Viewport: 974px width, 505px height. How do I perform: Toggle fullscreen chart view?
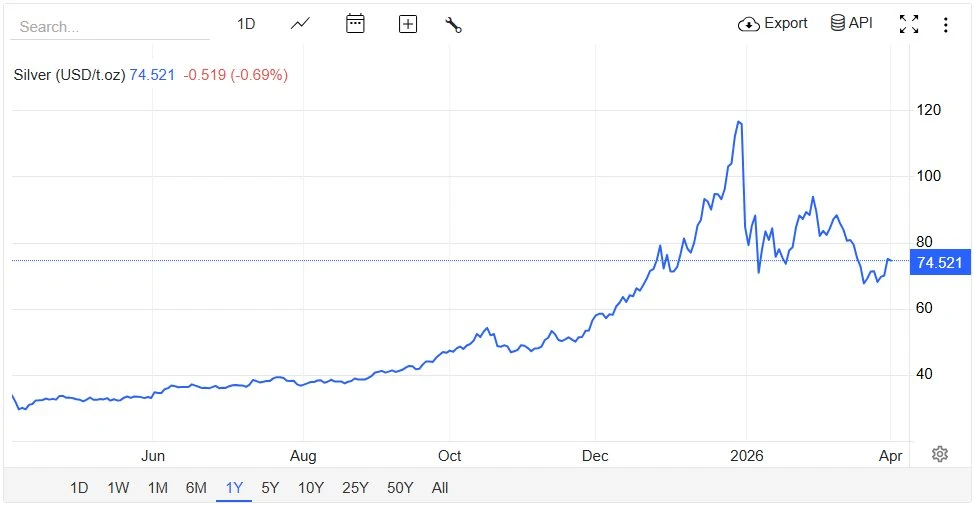click(909, 24)
